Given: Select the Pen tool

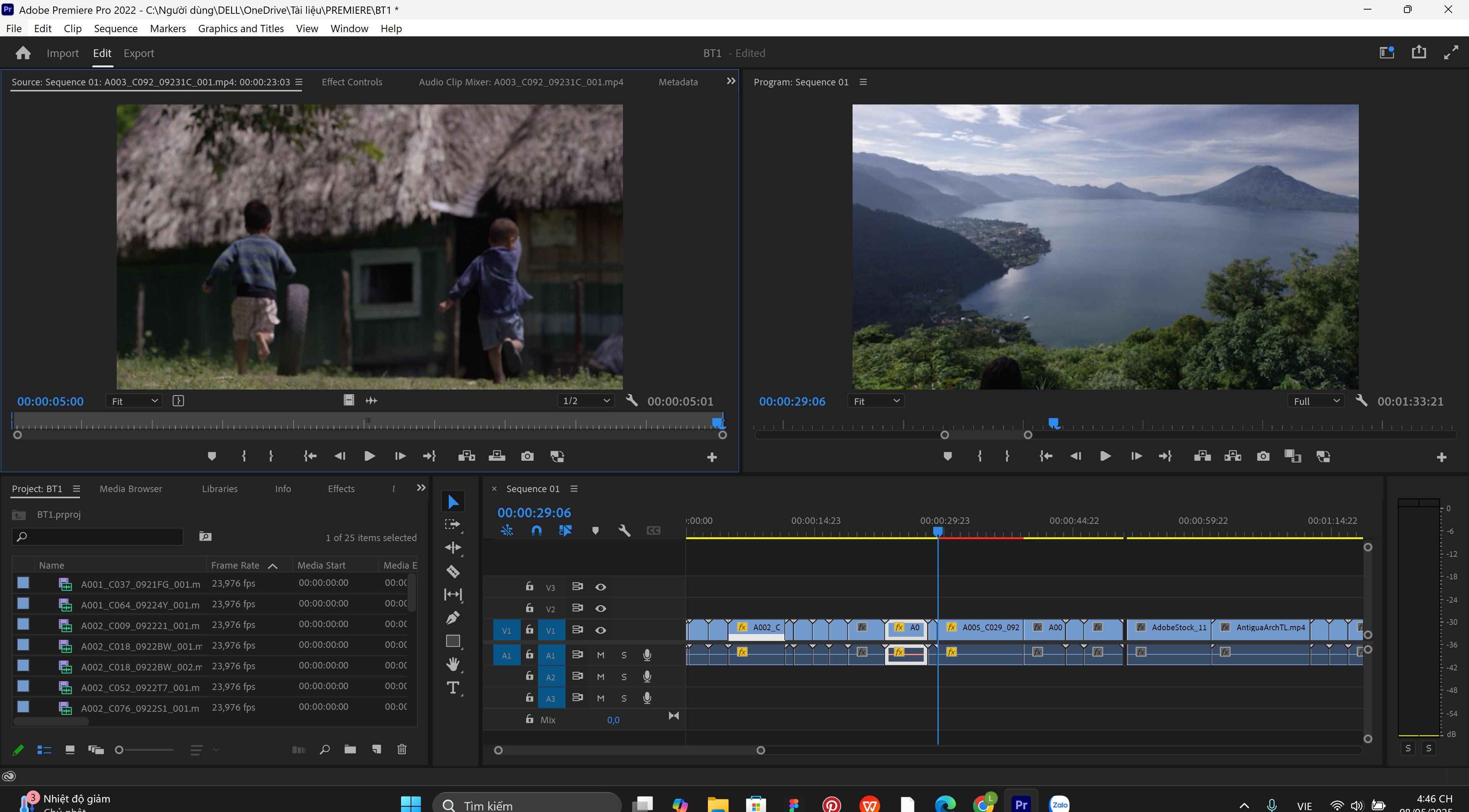Looking at the screenshot, I should pyautogui.click(x=453, y=618).
